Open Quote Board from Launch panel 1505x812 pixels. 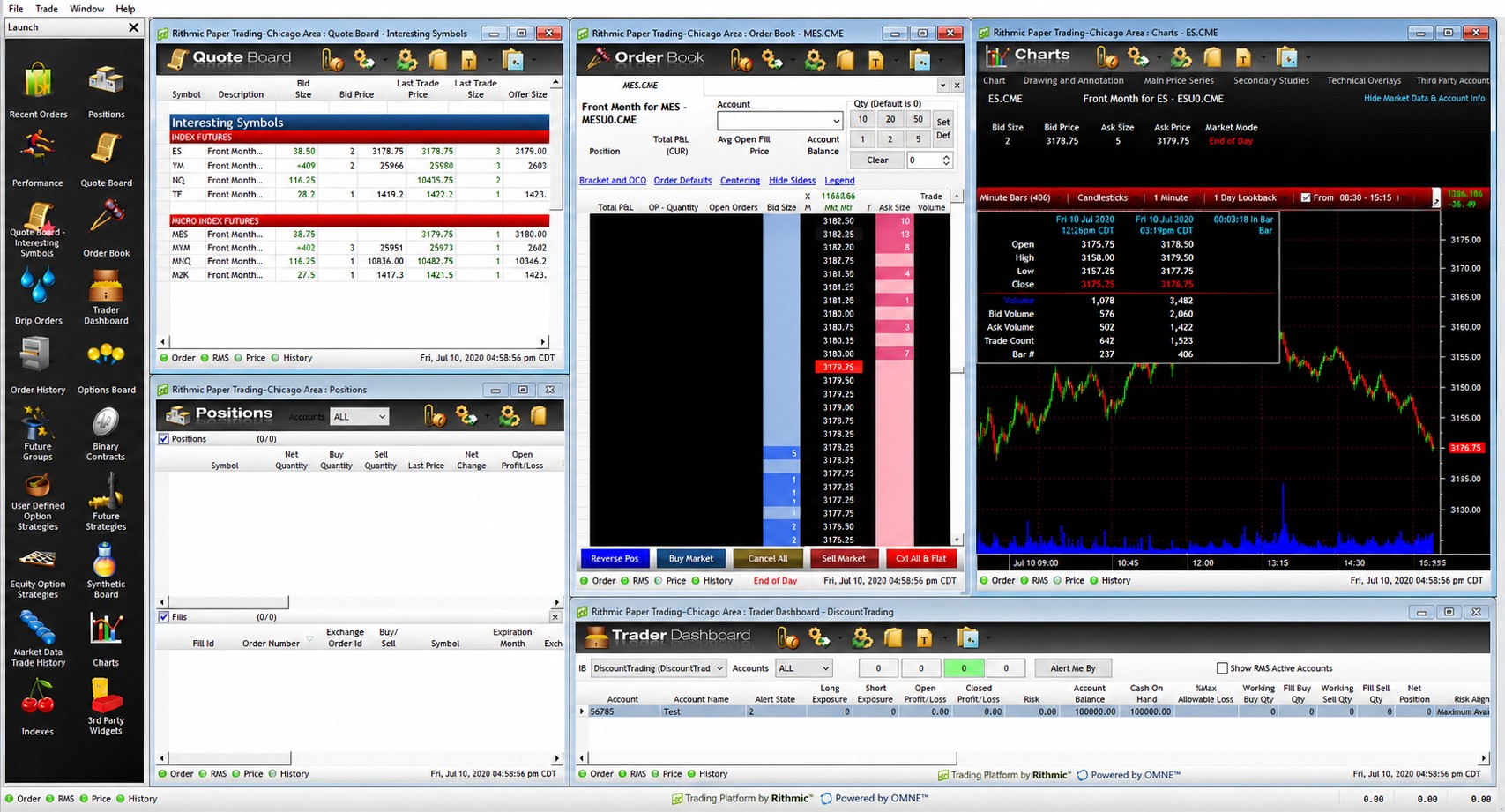pos(106,159)
